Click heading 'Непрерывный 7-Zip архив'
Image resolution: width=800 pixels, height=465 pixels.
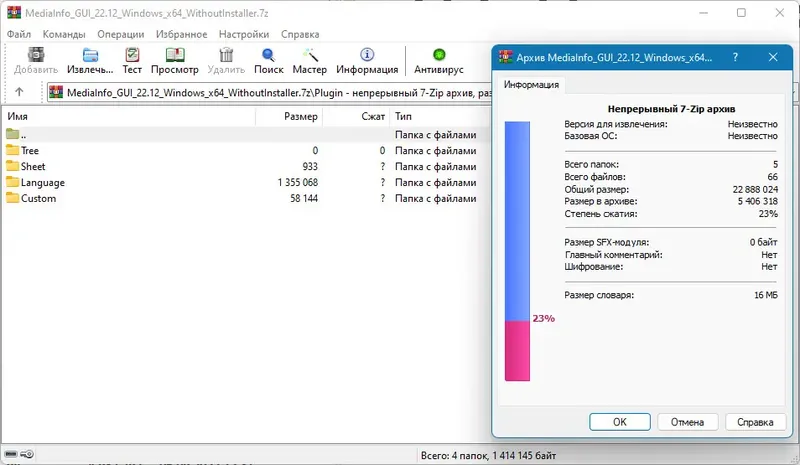pyautogui.click(x=671, y=109)
